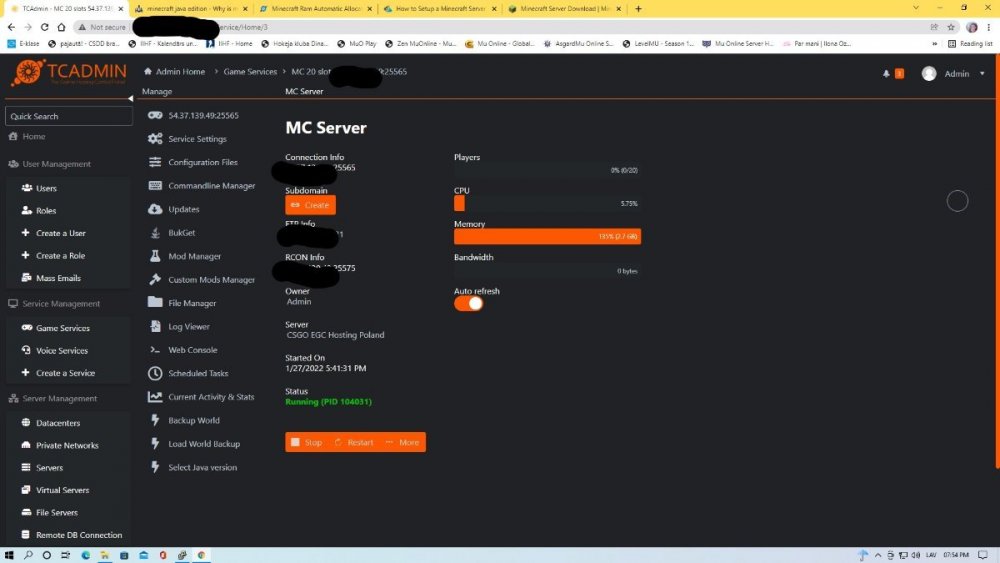Open the Scheduled Tasks clock icon
Image resolution: width=1000 pixels, height=563 pixels.
click(x=155, y=373)
